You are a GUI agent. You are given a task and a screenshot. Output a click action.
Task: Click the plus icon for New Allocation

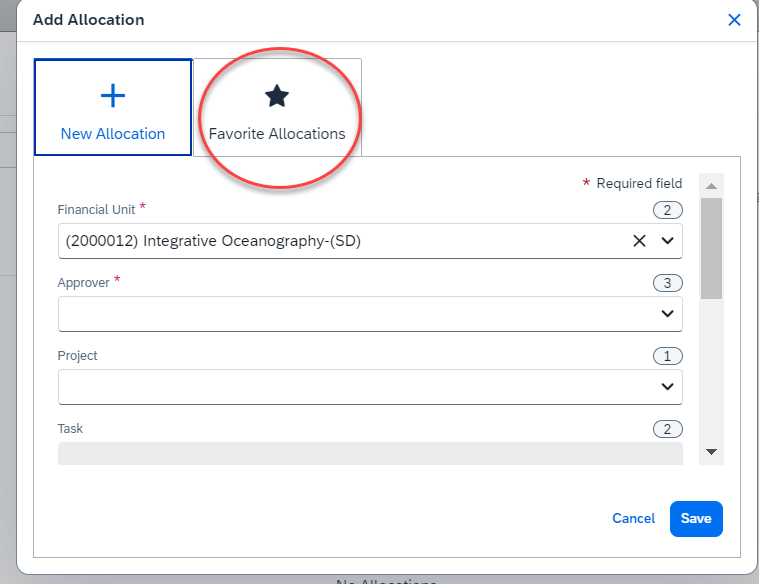(x=113, y=95)
